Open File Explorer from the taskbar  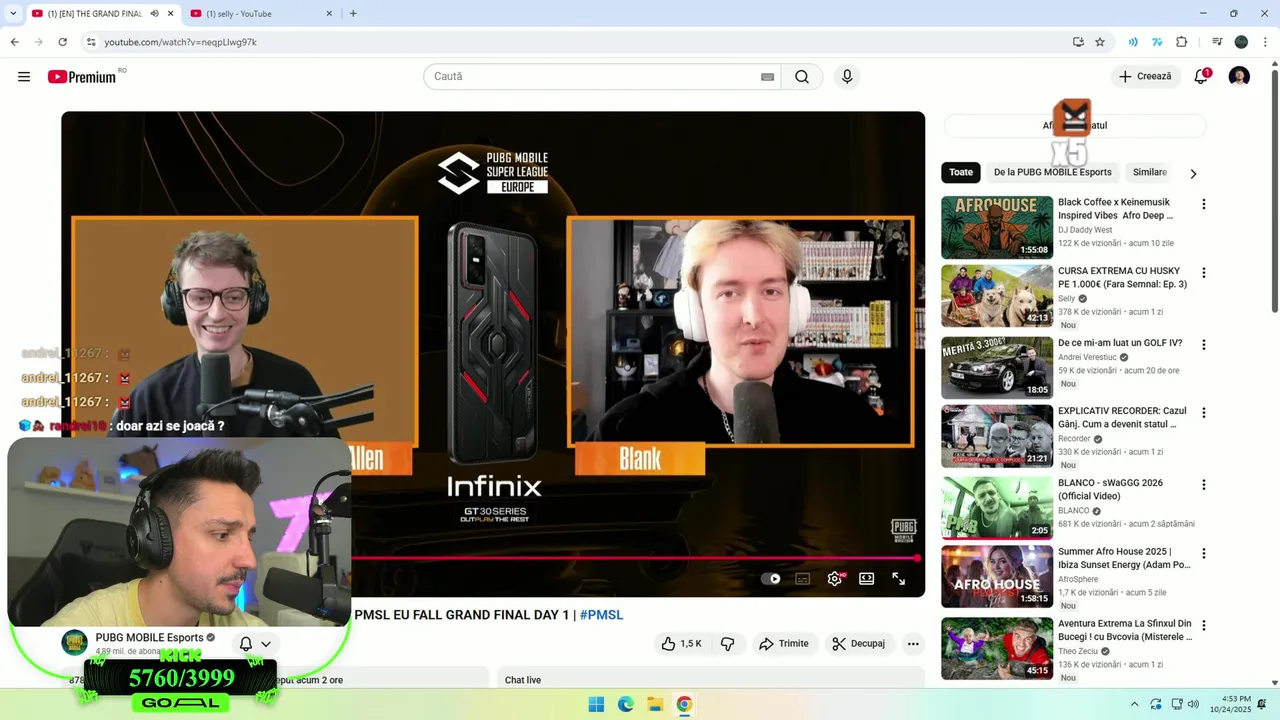654,704
